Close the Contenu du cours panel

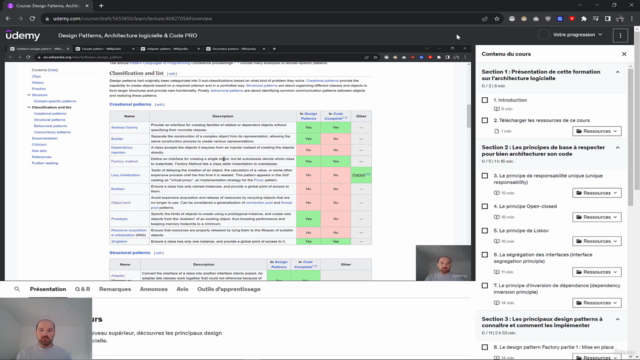624,54
